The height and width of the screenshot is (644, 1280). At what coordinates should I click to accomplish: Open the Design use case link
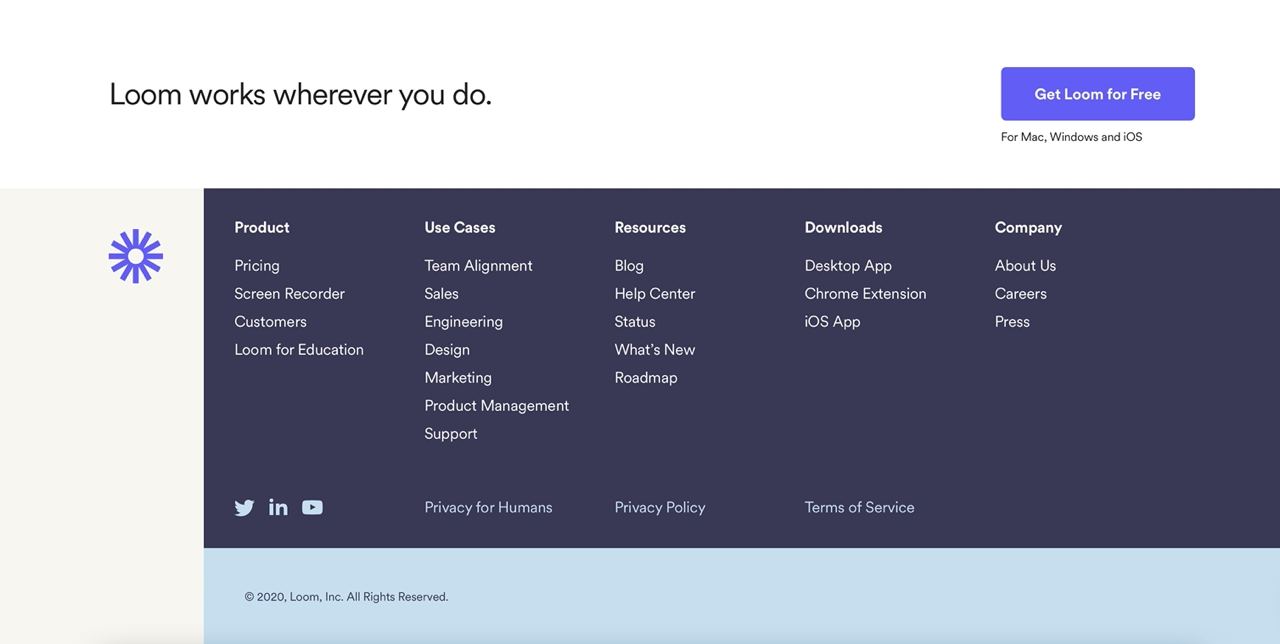click(447, 349)
